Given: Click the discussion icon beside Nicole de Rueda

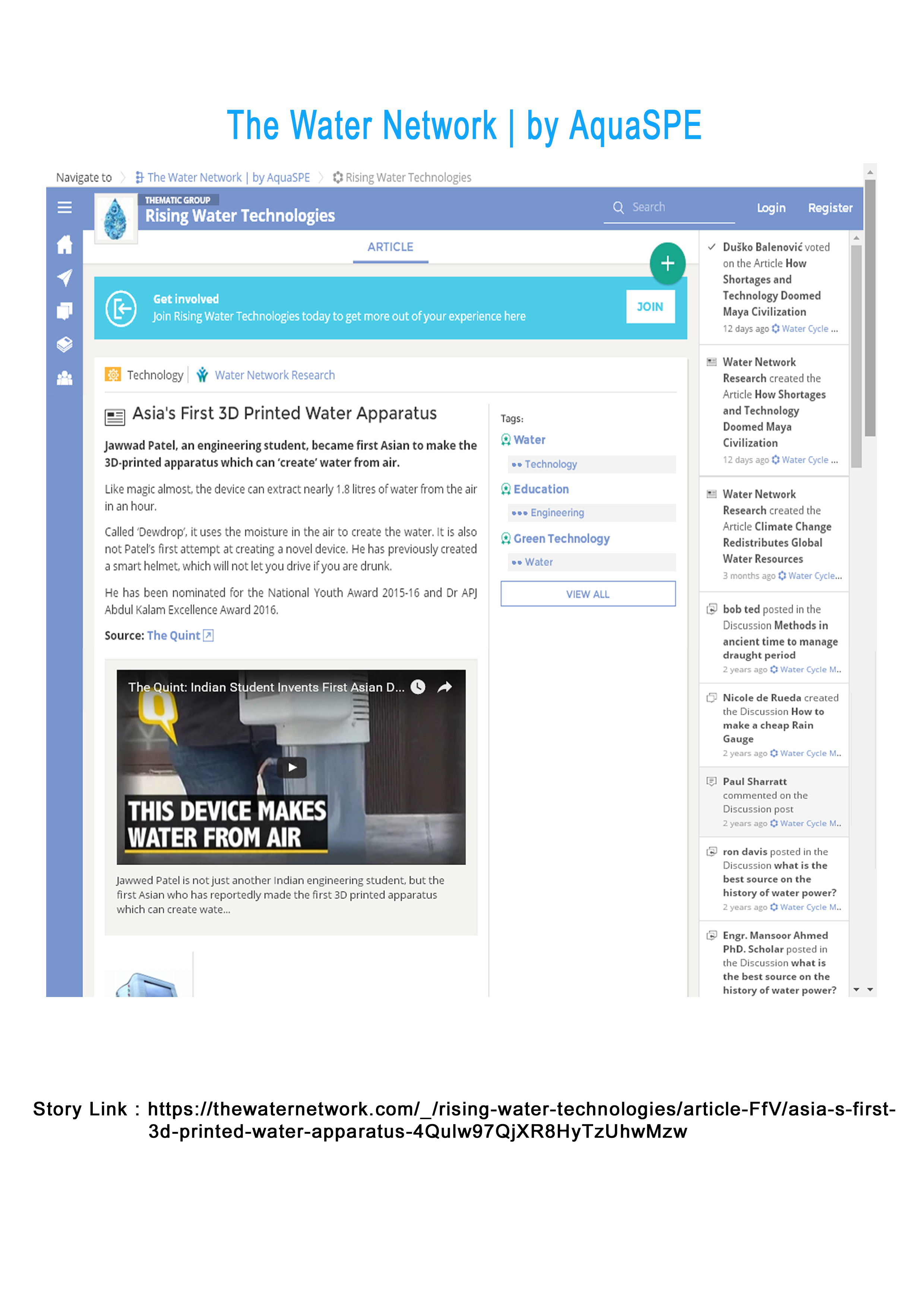Looking at the screenshot, I should click(711, 697).
